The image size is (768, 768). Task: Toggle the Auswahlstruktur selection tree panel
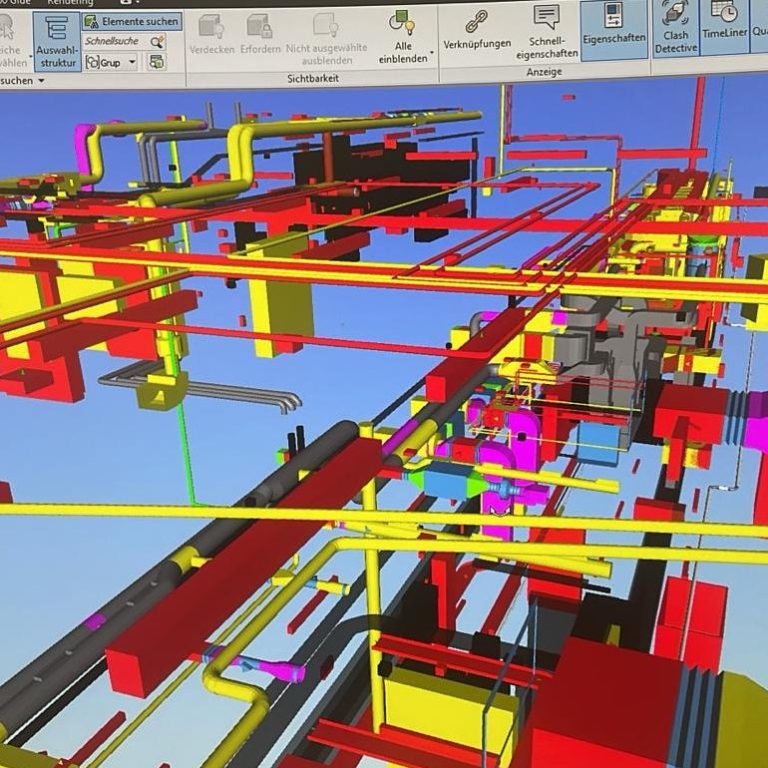tap(57, 42)
